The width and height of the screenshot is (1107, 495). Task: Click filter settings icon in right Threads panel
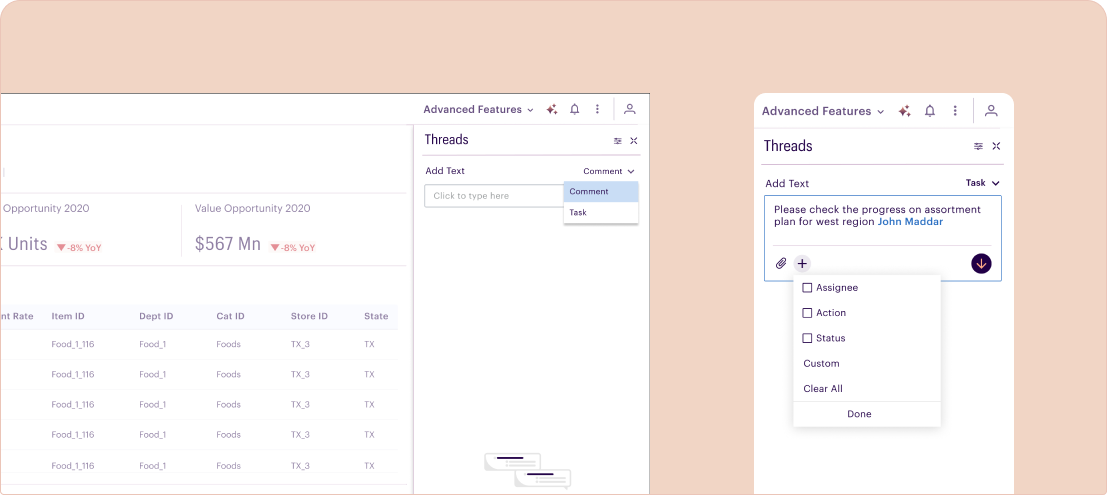[979, 146]
